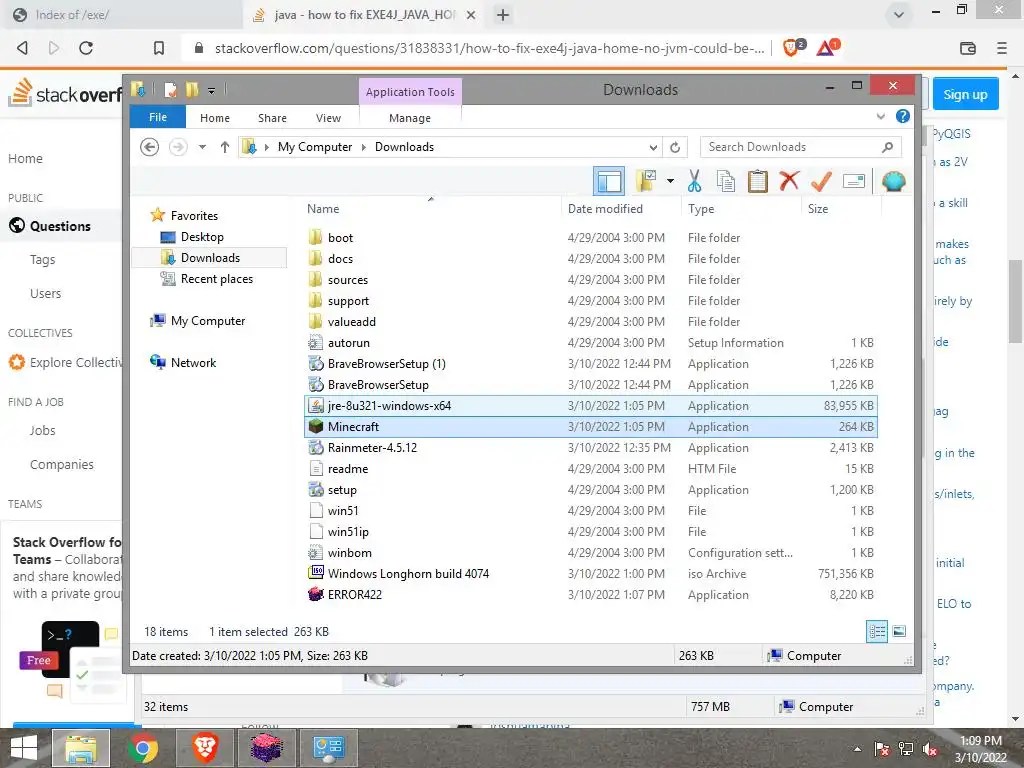Click the Favorites star heading
The height and width of the screenshot is (768, 1024).
pos(194,216)
